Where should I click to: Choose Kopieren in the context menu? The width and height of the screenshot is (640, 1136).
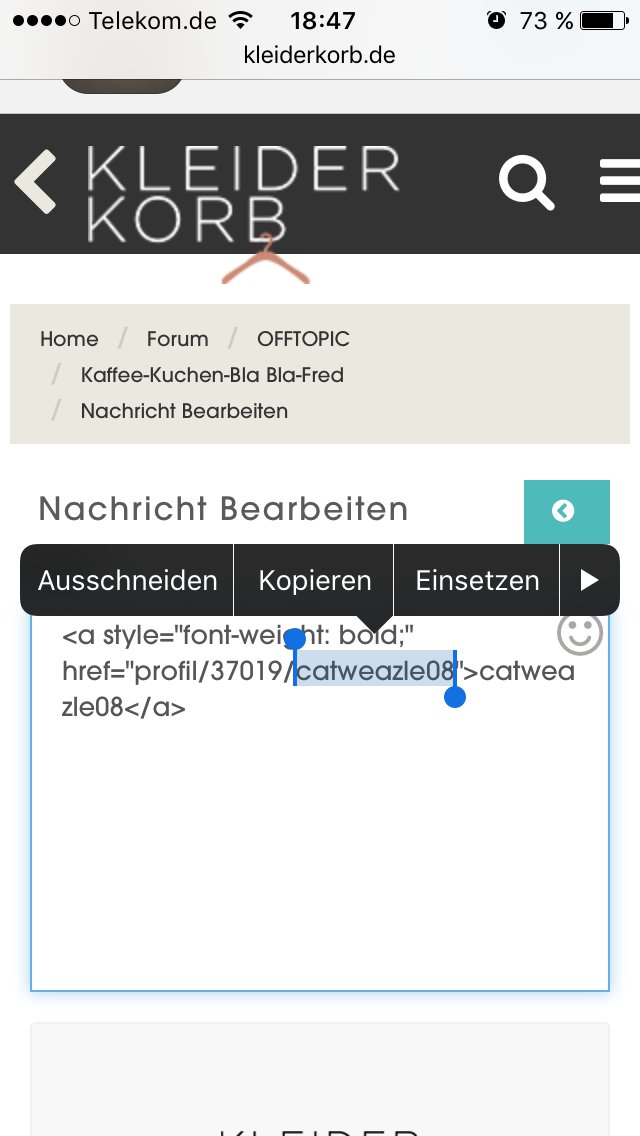(314, 580)
